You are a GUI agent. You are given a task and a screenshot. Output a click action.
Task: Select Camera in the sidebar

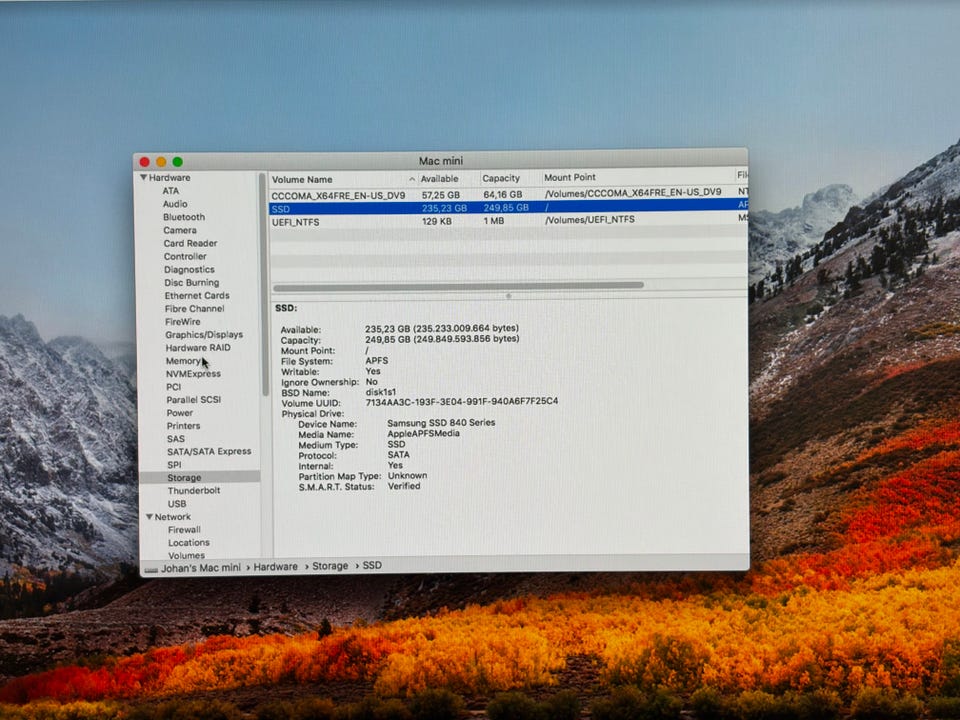pos(180,230)
